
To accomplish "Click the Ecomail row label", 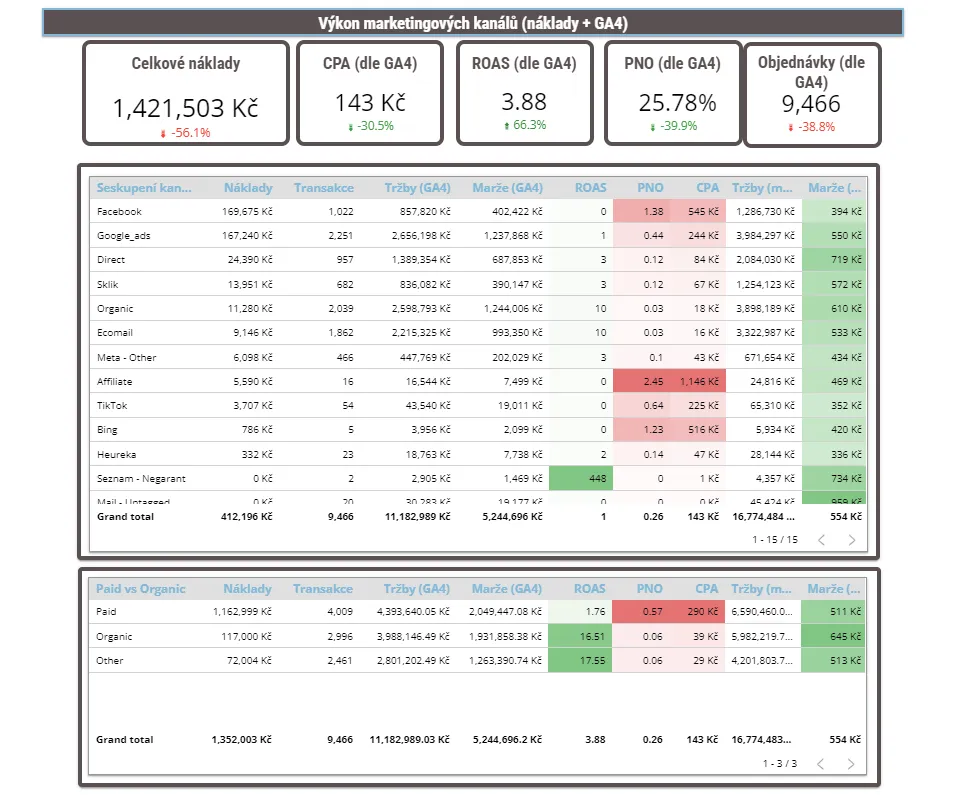I will click(115, 333).
